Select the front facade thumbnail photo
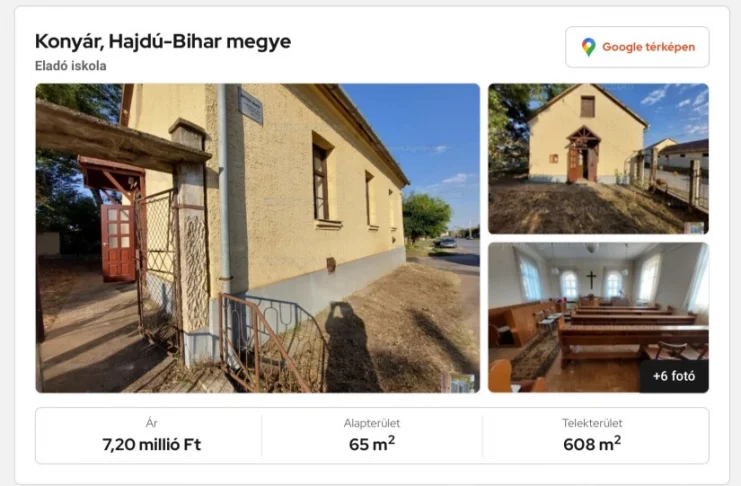741x486 pixels. (598, 158)
